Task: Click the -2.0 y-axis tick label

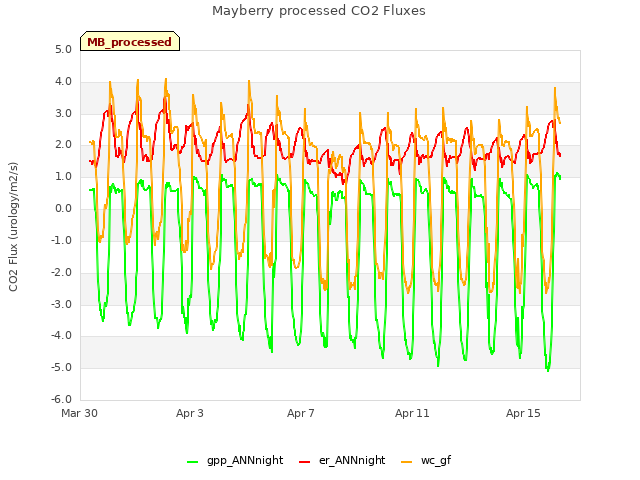Action: 61,272
